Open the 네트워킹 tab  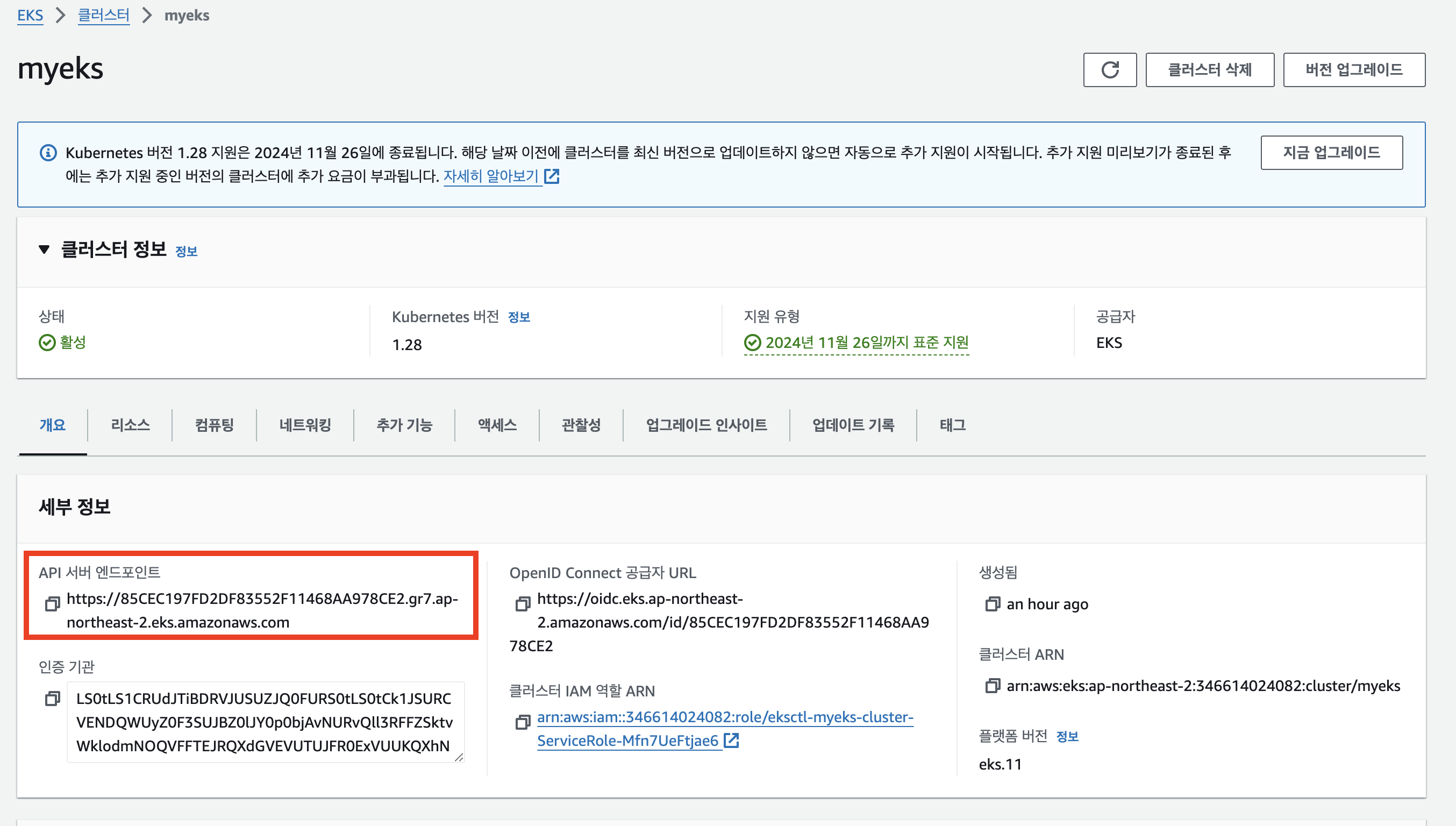[304, 425]
